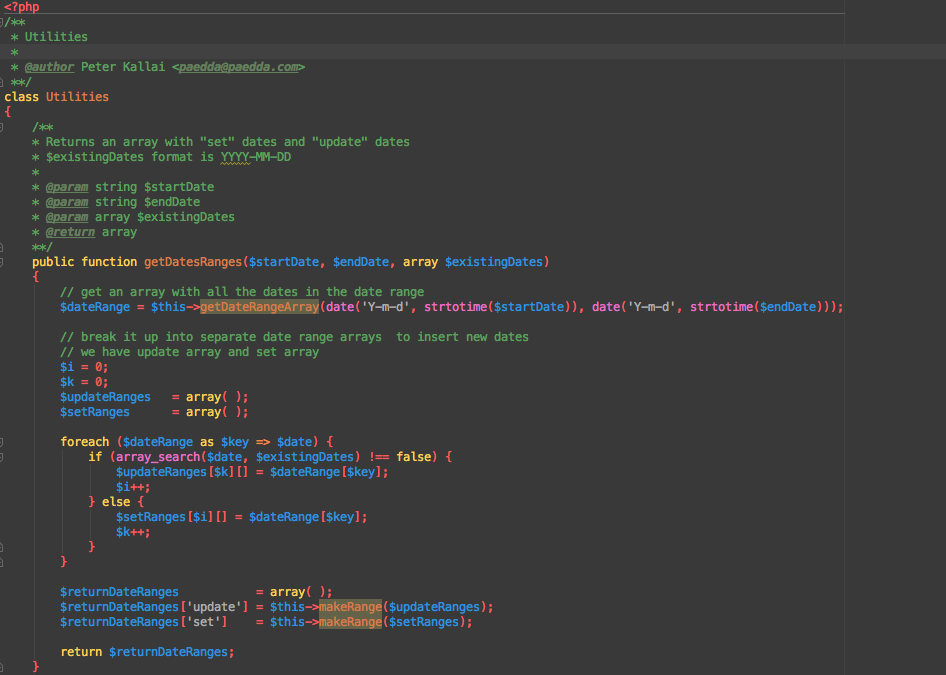Click the @author doc tag
This screenshot has height=675, width=946.
49,67
